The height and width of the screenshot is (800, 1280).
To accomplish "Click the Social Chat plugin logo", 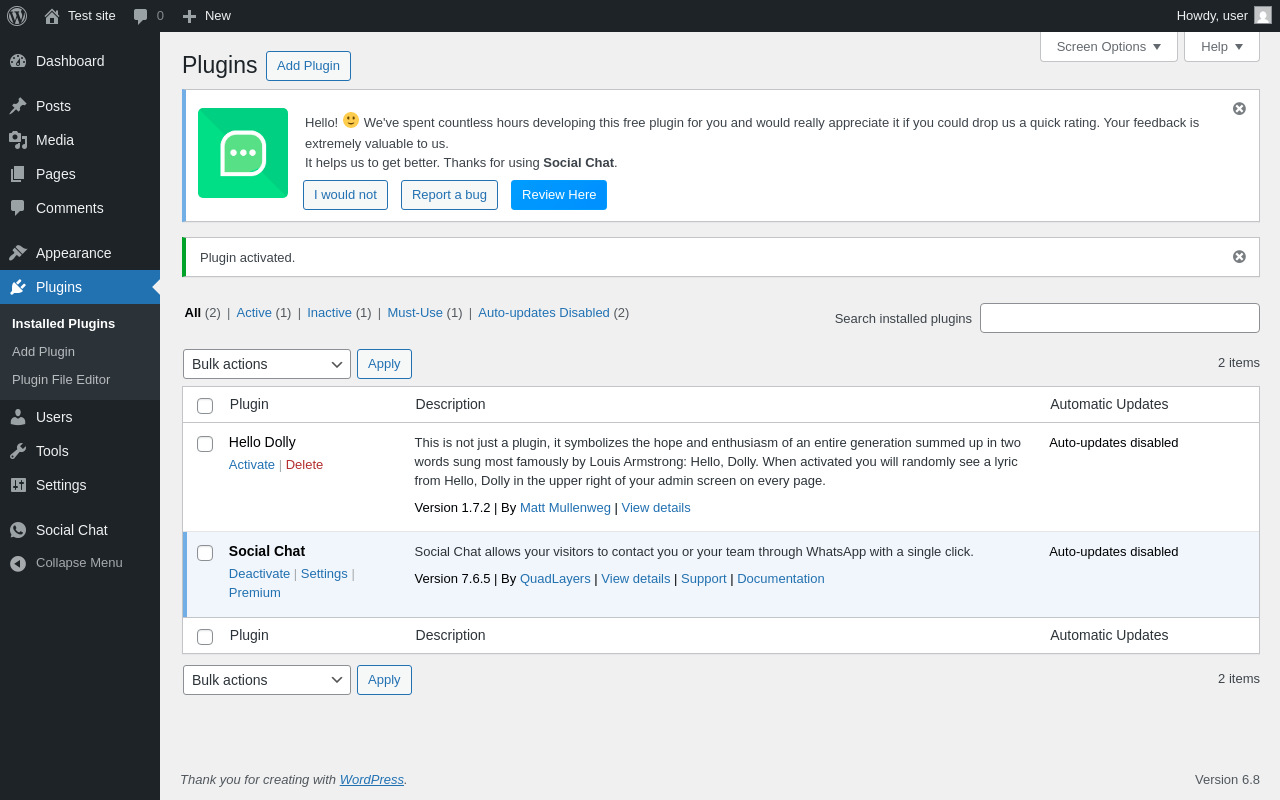I will (243, 153).
